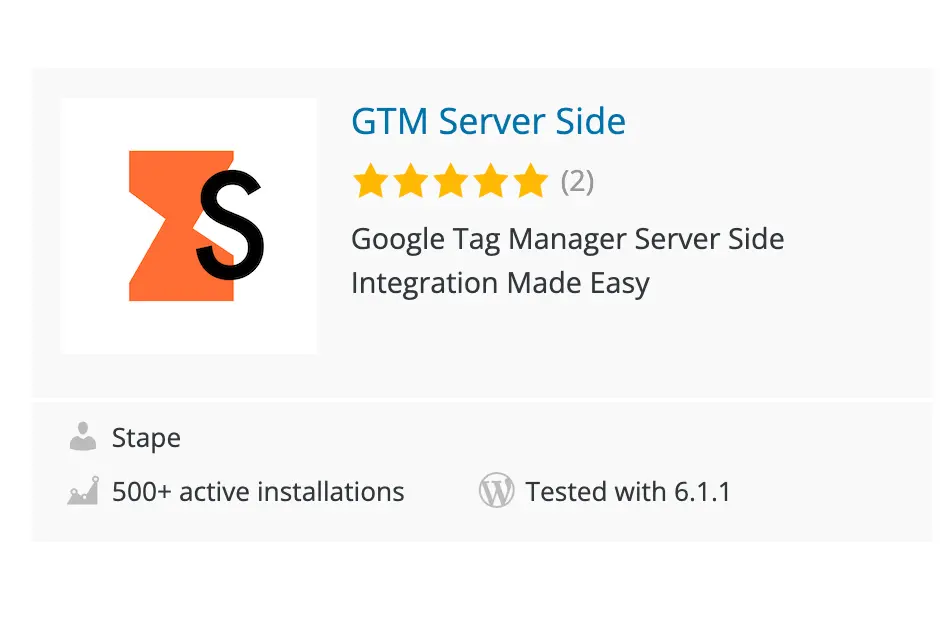
Task: Click the author person icon
Action: pos(83,437)
